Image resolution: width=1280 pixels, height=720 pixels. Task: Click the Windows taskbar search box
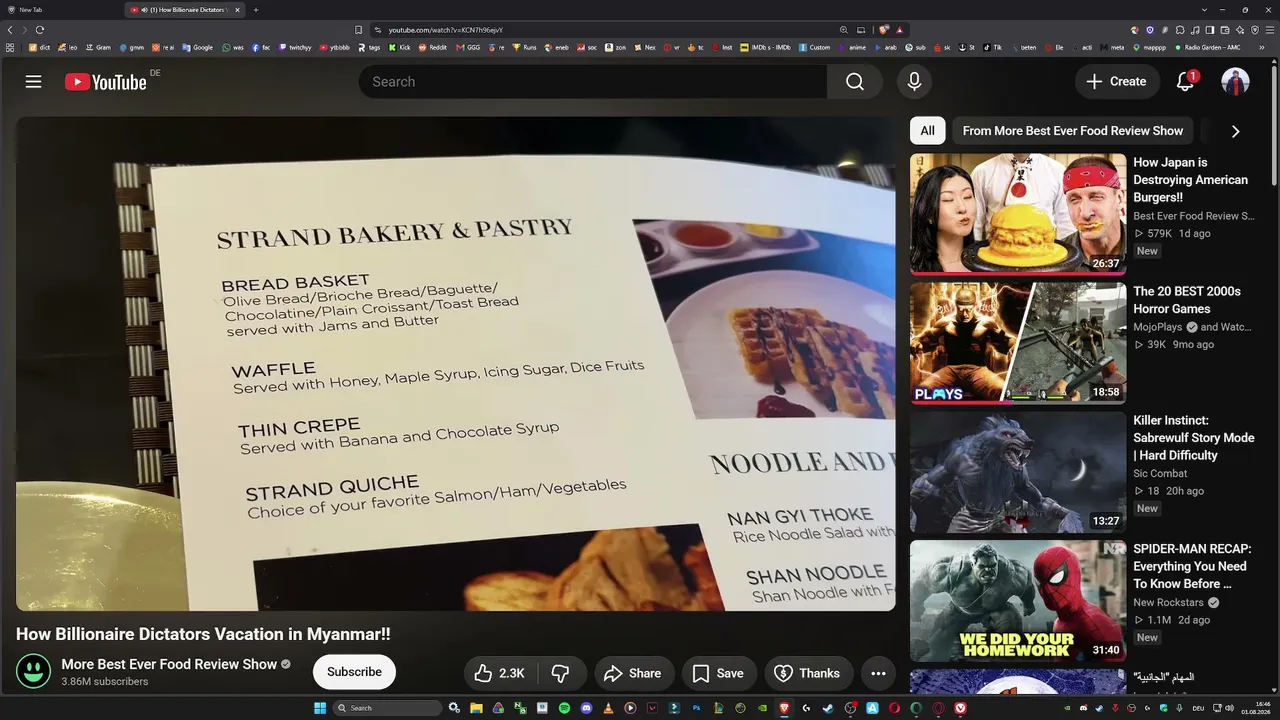point(387,708)
